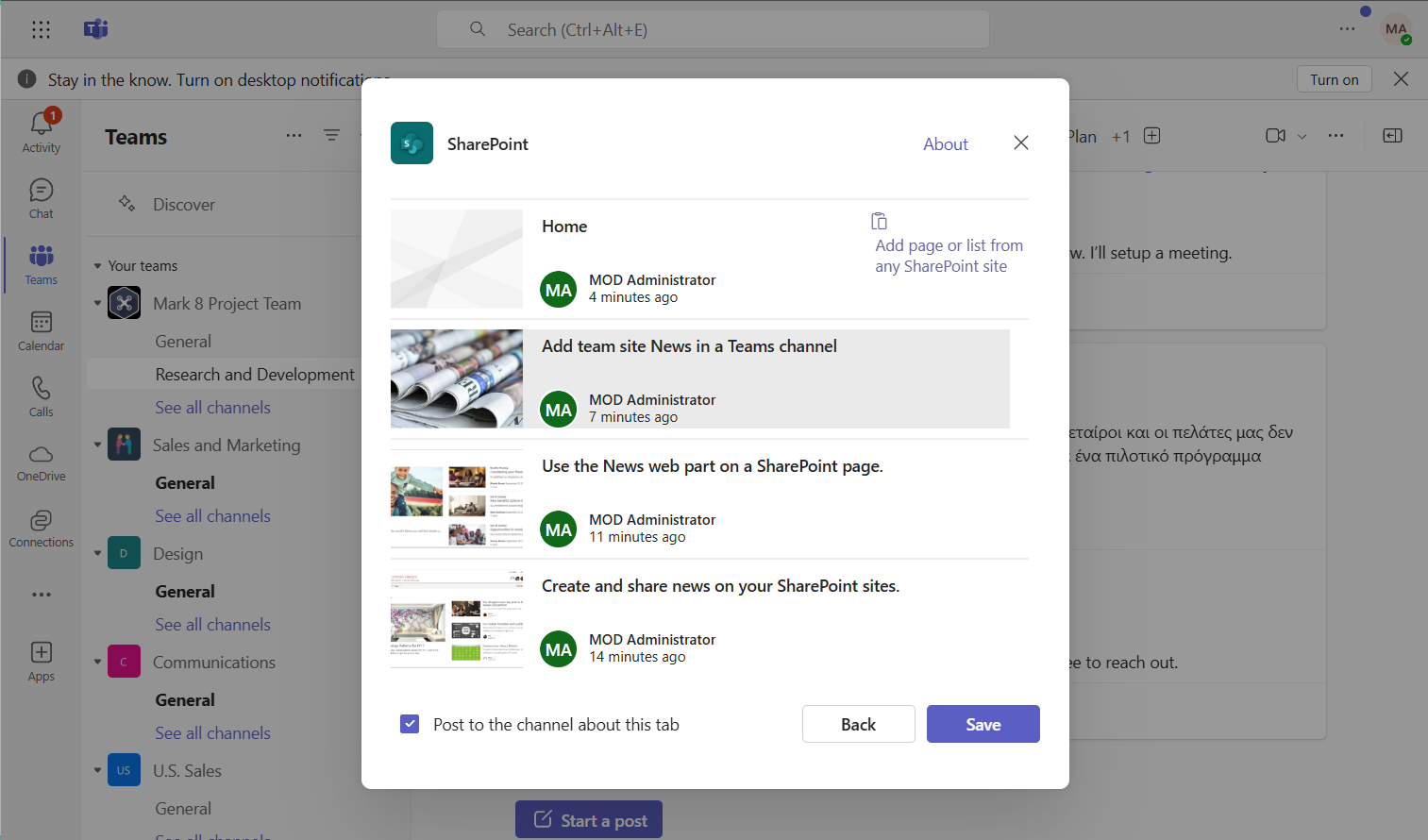Collapse the Mark 8 Project Team
1428x840 pixels.
click(x=97, y=303)
